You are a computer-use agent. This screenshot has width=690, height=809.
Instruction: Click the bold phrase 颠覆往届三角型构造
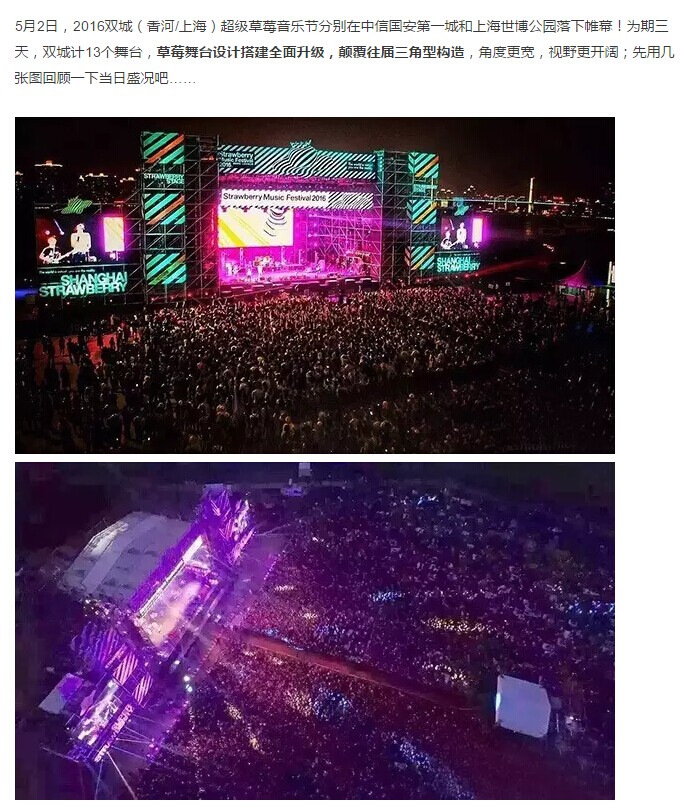(402, 53)
